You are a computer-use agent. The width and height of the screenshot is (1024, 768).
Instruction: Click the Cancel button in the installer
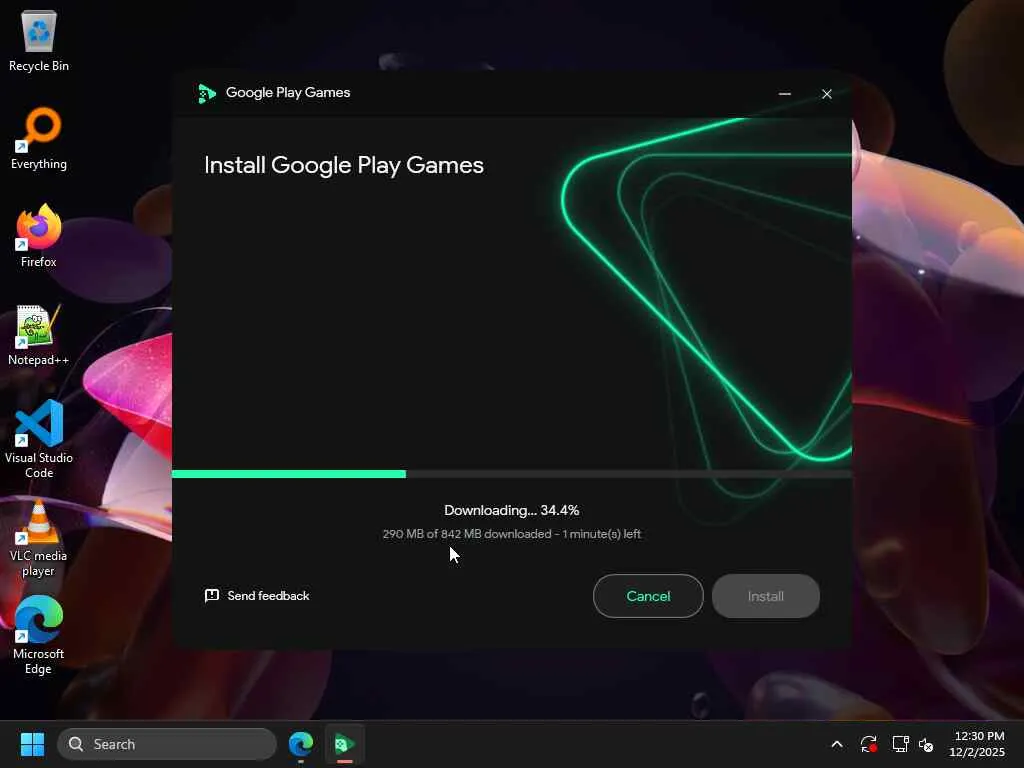[x=648, y=596]
